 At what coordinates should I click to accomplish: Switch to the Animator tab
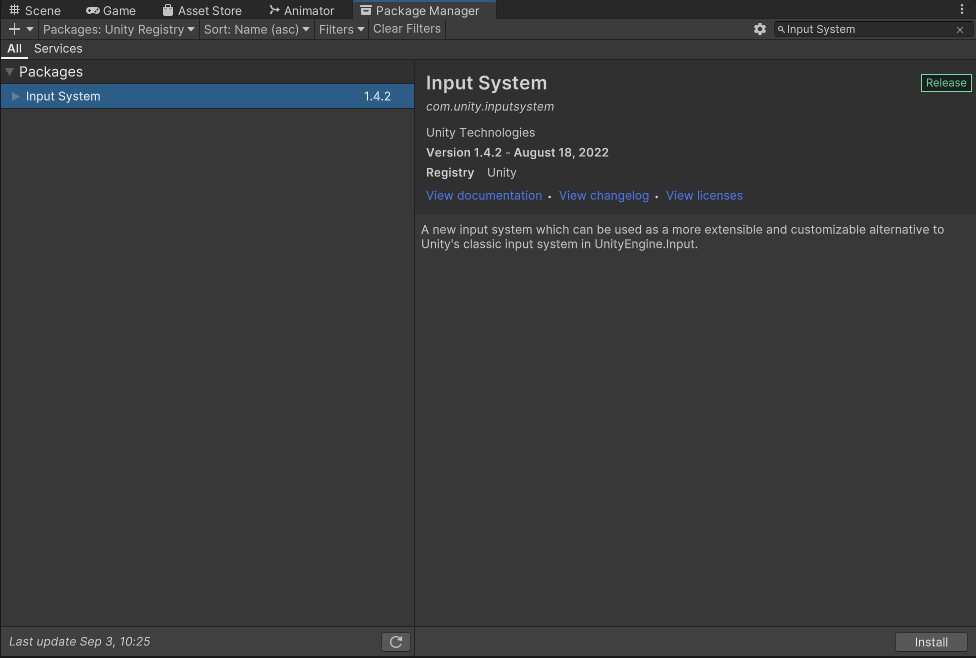click(301, 10)
